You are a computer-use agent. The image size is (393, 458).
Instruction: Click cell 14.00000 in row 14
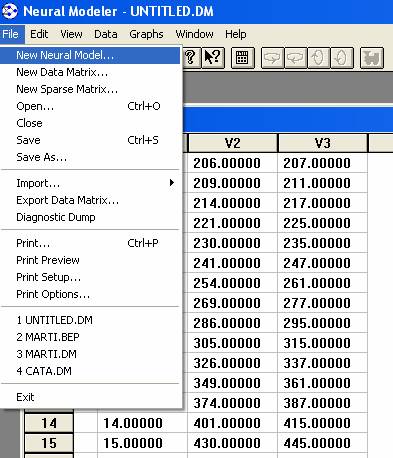142,423
